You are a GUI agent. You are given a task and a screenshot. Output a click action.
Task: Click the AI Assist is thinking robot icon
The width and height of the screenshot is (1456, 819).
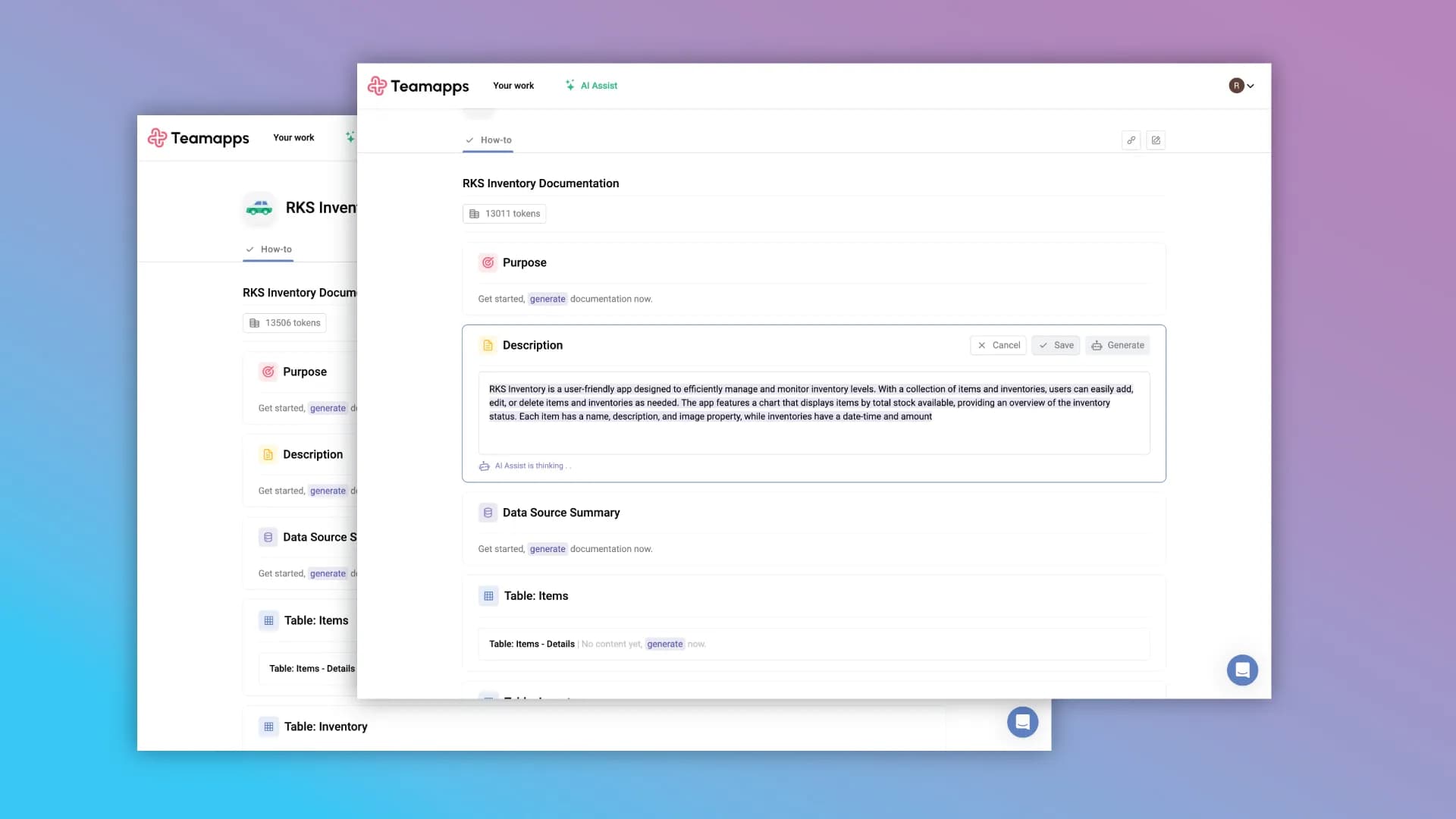(x=484, y=466)
